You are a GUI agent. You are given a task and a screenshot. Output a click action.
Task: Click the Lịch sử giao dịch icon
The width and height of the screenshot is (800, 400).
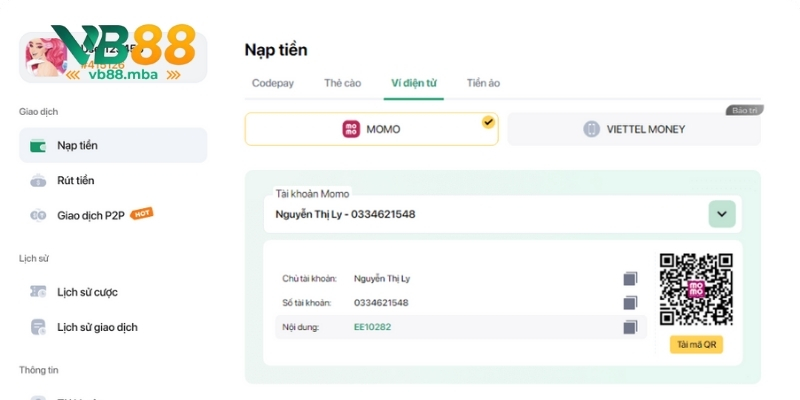coord(38,327)
